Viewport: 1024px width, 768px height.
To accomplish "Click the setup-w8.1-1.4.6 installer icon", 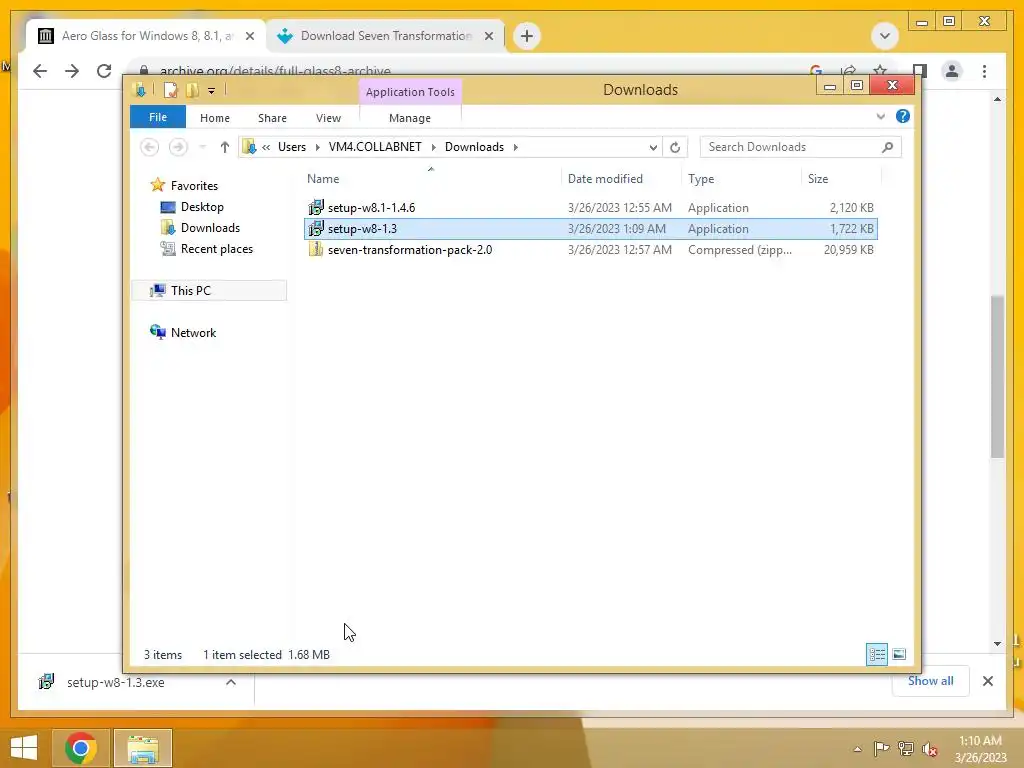I will click(x=316, y=208).
